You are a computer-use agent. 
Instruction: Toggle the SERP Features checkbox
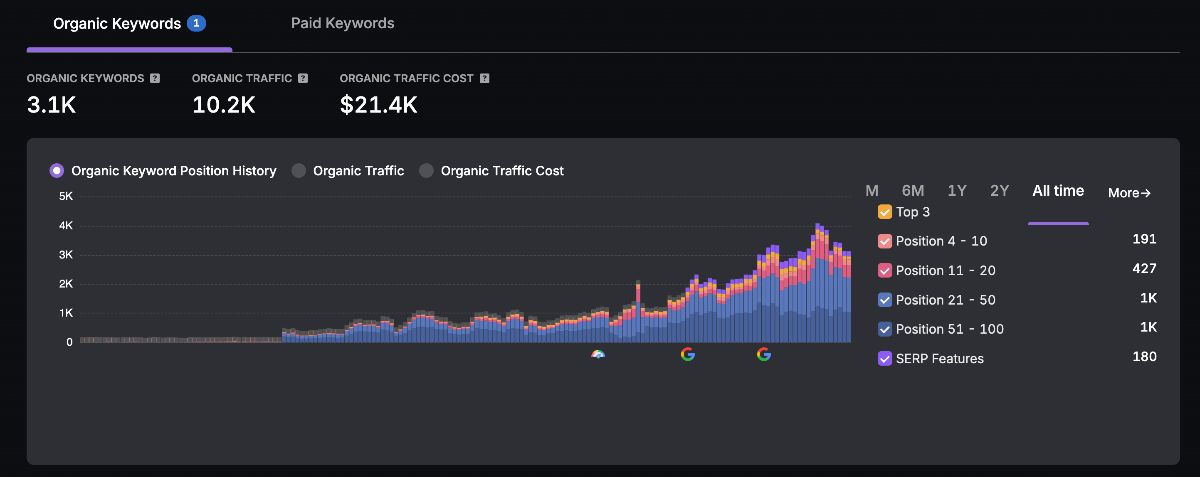pyautogui.click(x=885, y=358)
